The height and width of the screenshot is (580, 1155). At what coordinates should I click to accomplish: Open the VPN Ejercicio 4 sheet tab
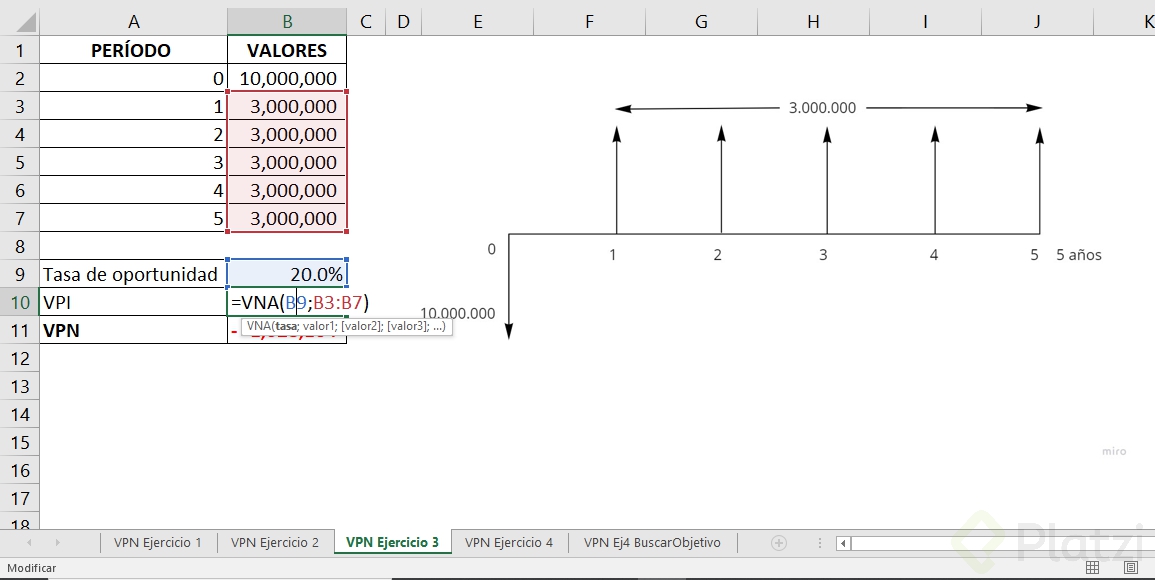(509, 542)
